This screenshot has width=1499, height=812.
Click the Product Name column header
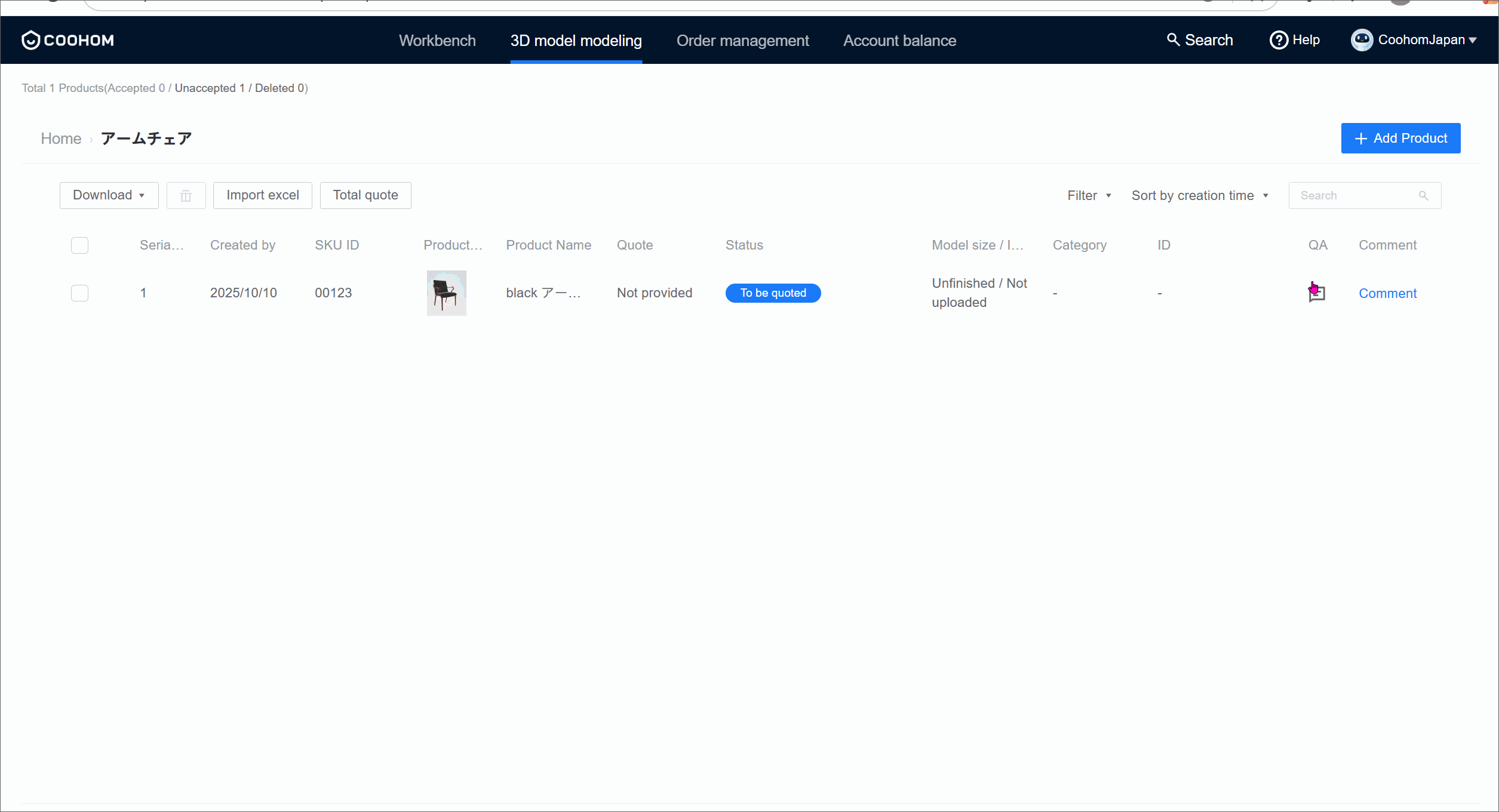coord(548,245)
